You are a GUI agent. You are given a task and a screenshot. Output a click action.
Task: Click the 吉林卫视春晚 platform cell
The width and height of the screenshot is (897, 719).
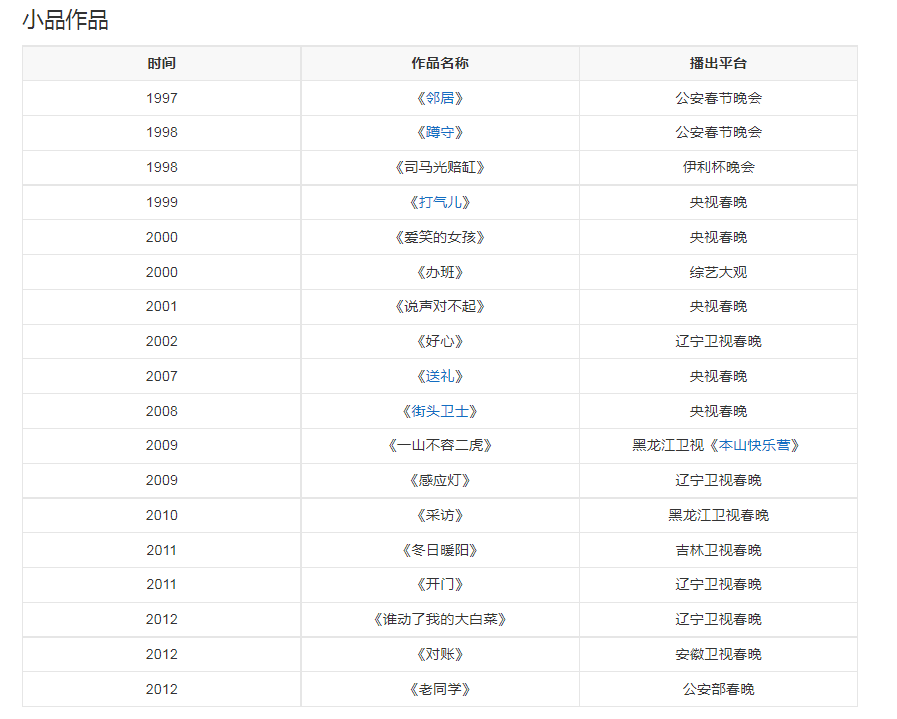(x=717, y=550)
